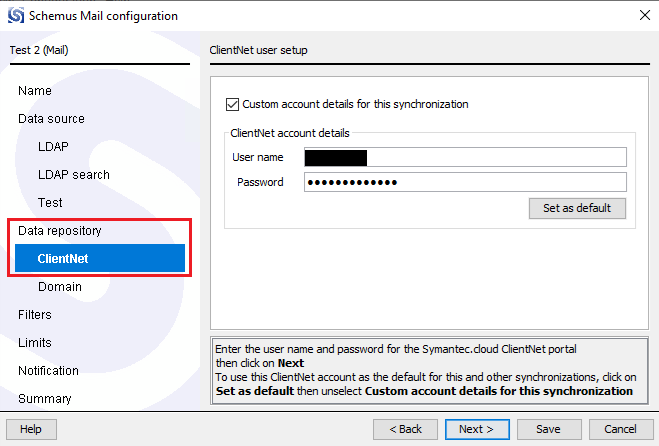The image size is (659, 446).
Task: Click the Password input field
Action: tap(465, 182)
